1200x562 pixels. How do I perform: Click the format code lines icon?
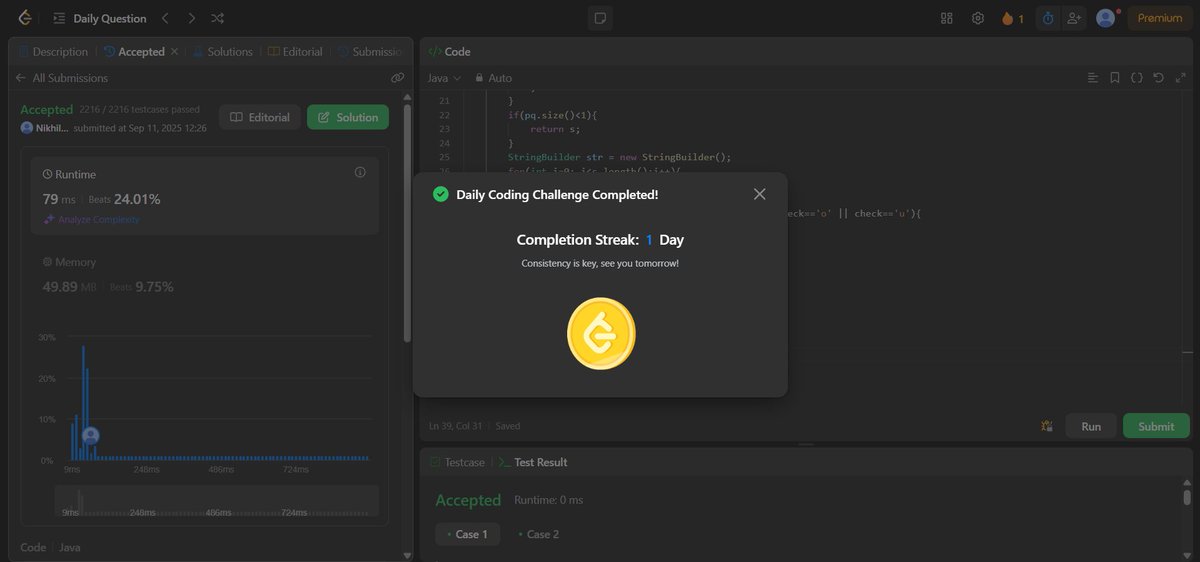(1093, 78)
